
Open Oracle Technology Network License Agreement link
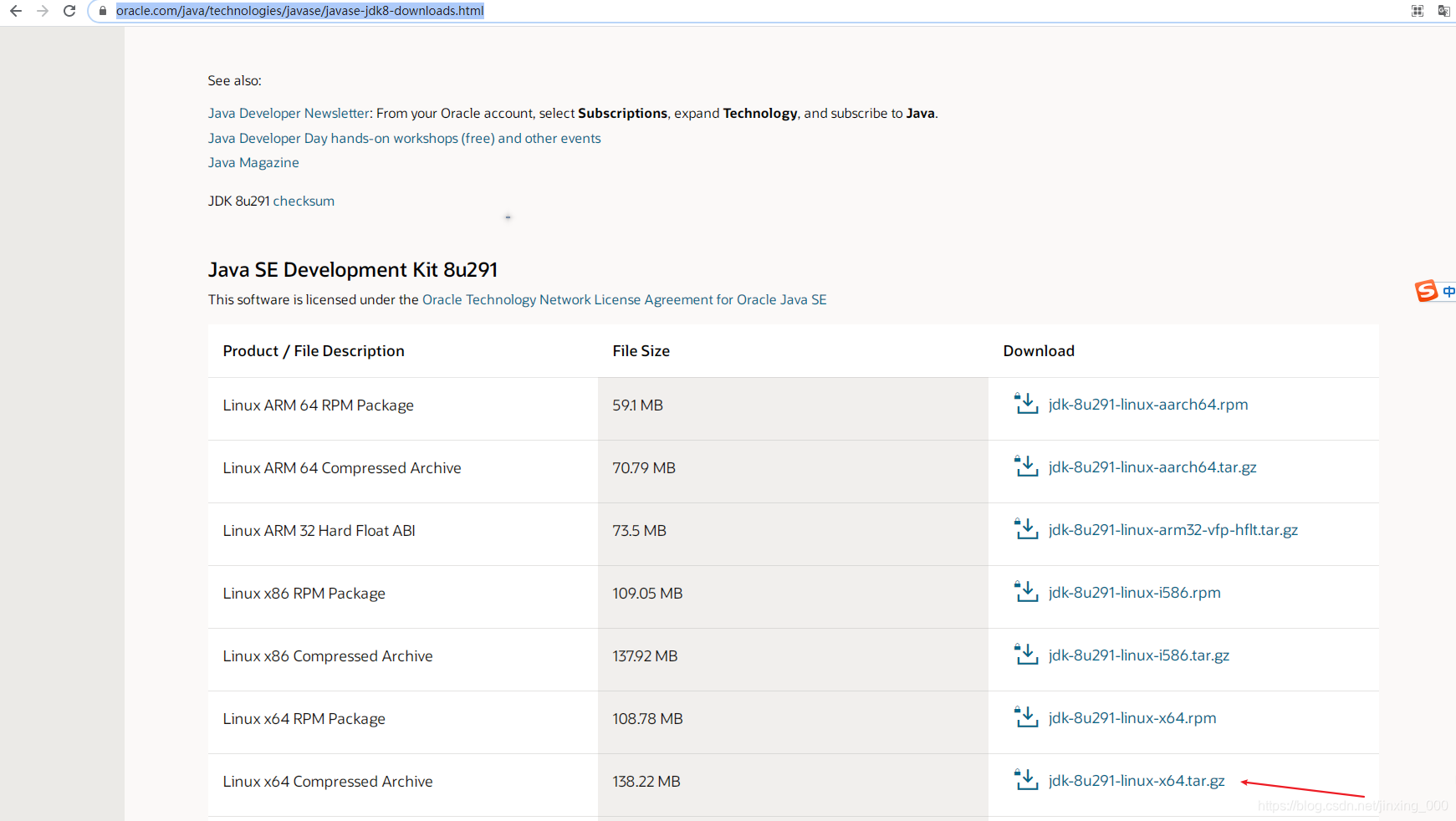click(624, 299)
